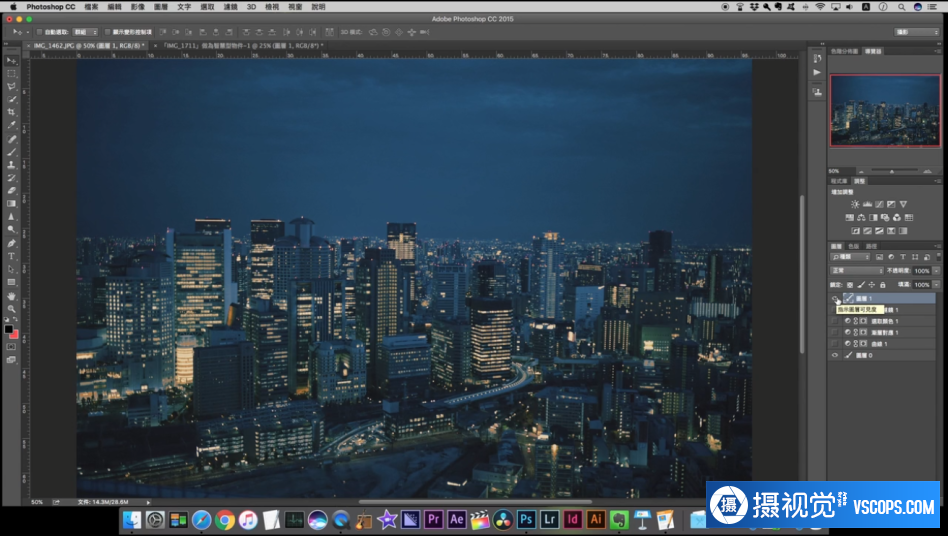Close the IMG_1462.JPG document tab
The image size is (948, 536).
click(27, 45)
